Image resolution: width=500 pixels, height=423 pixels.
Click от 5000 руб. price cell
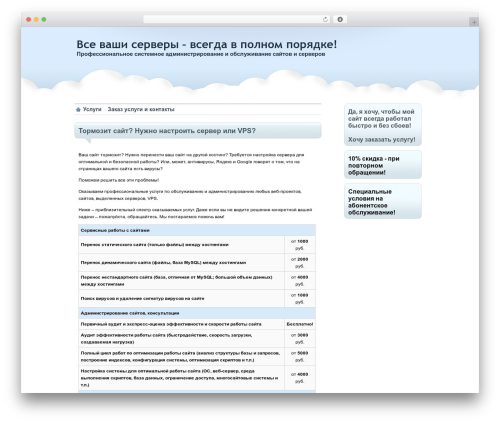click(x=300, y=357)
